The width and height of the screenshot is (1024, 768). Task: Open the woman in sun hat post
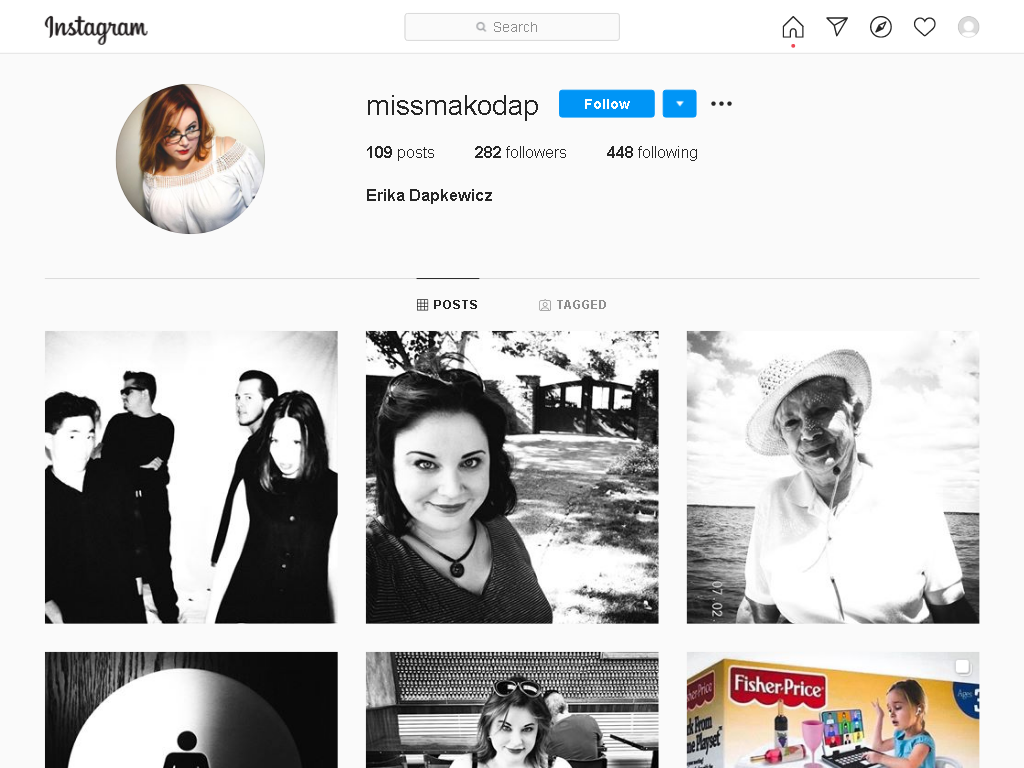[x=833, y=477]
